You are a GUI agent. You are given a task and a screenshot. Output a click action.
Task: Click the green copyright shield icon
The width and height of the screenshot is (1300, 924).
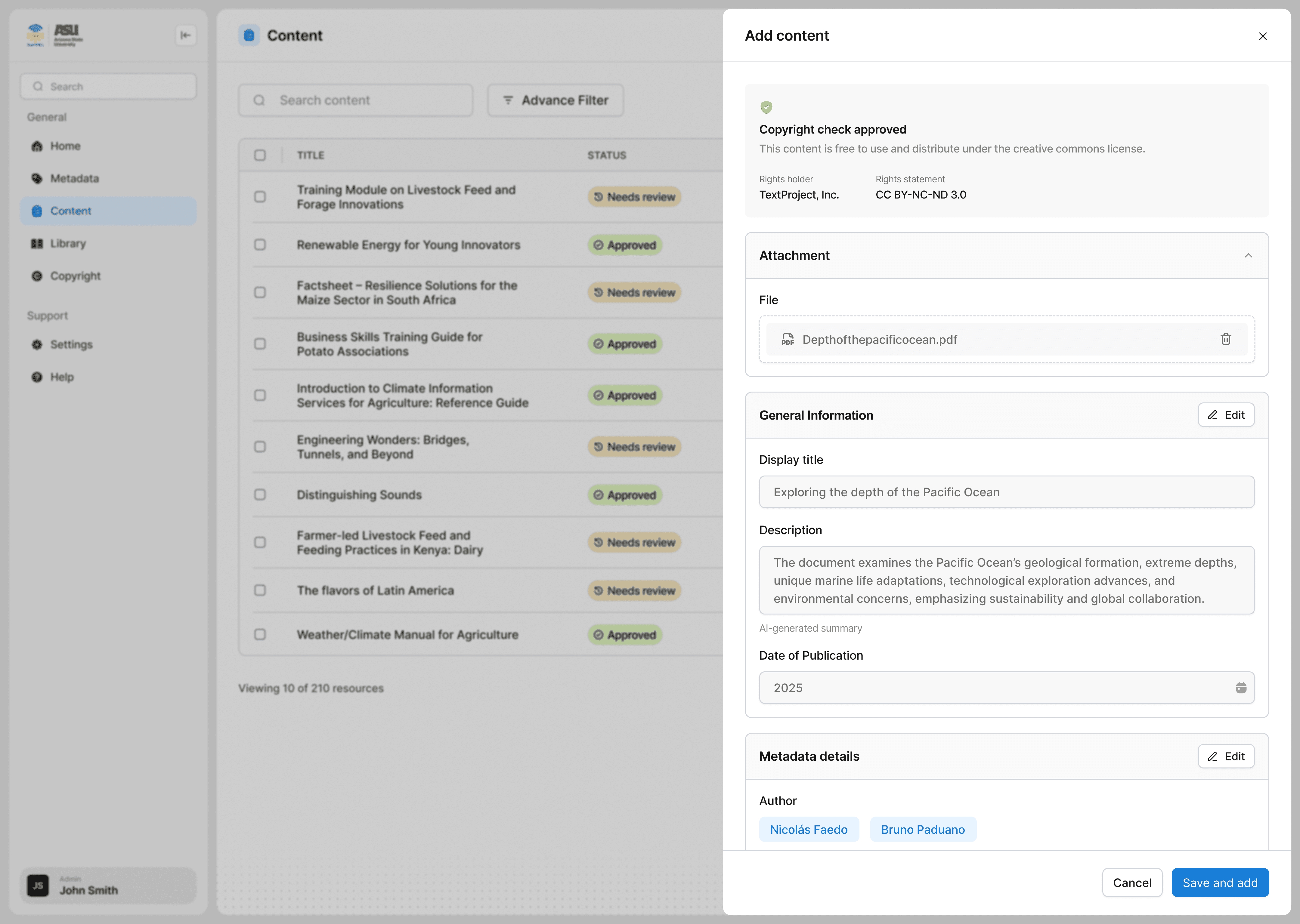(766, 107)
